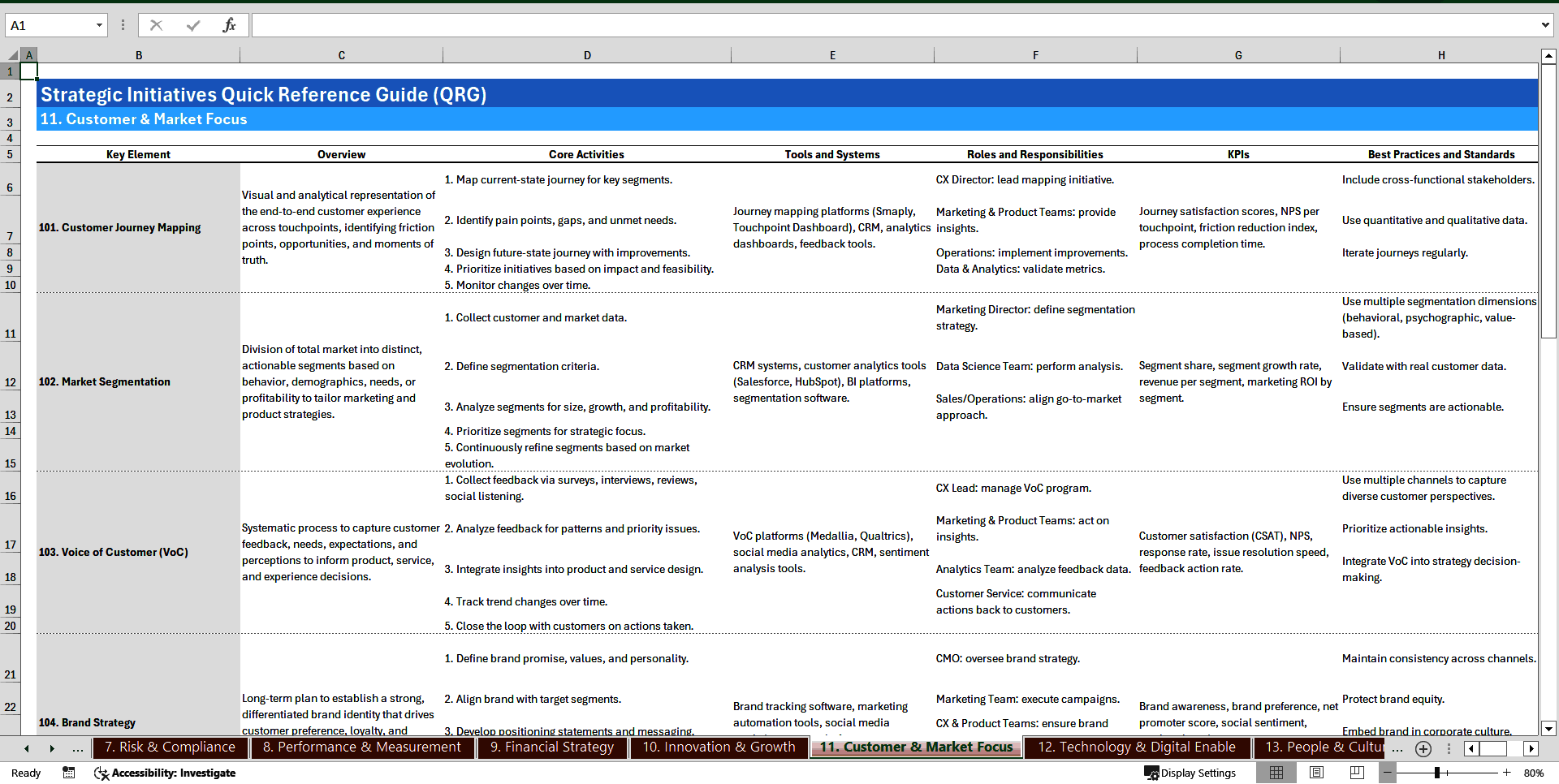1559x784 pixels.
Task: Open Display Settings from the status bar
Action: pos(1190,773)
